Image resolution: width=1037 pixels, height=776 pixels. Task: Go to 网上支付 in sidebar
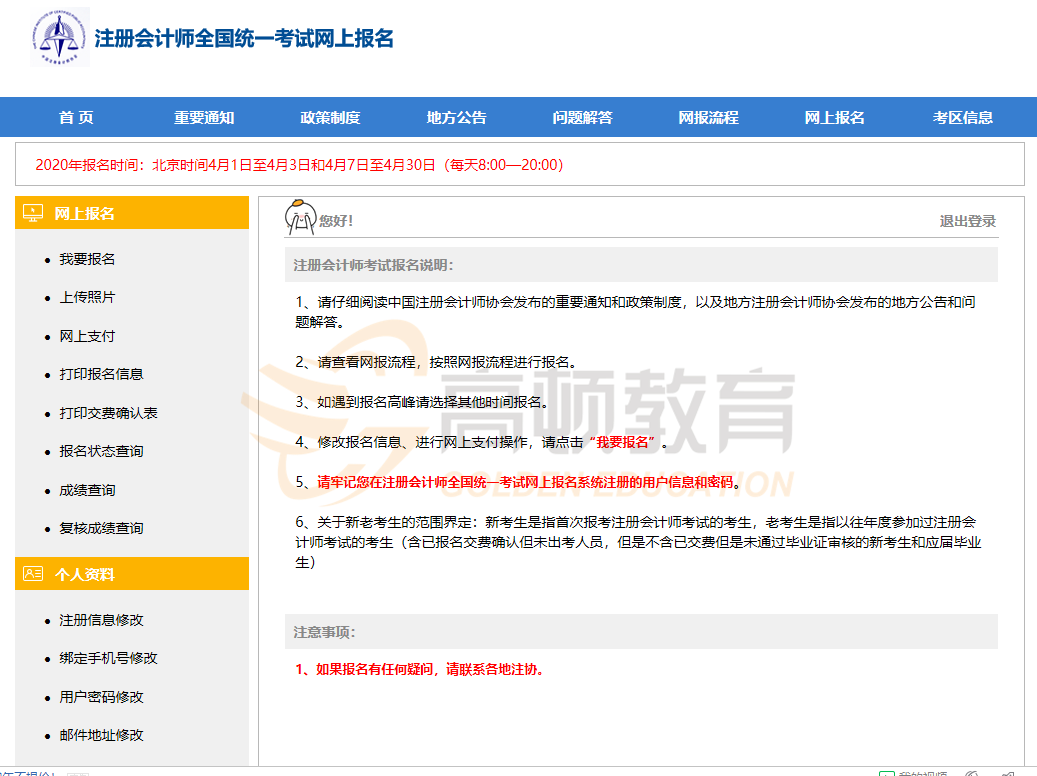[87, 336]
